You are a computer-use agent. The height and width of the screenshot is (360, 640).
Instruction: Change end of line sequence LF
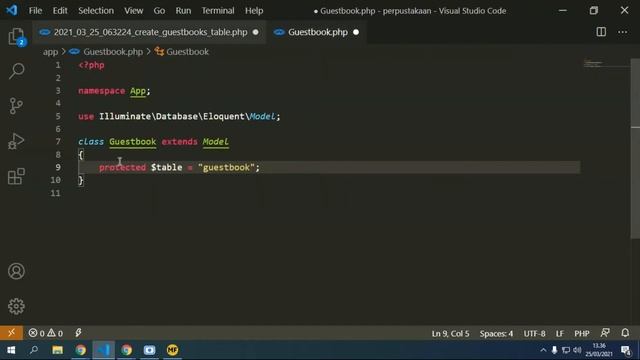(560, 333)
